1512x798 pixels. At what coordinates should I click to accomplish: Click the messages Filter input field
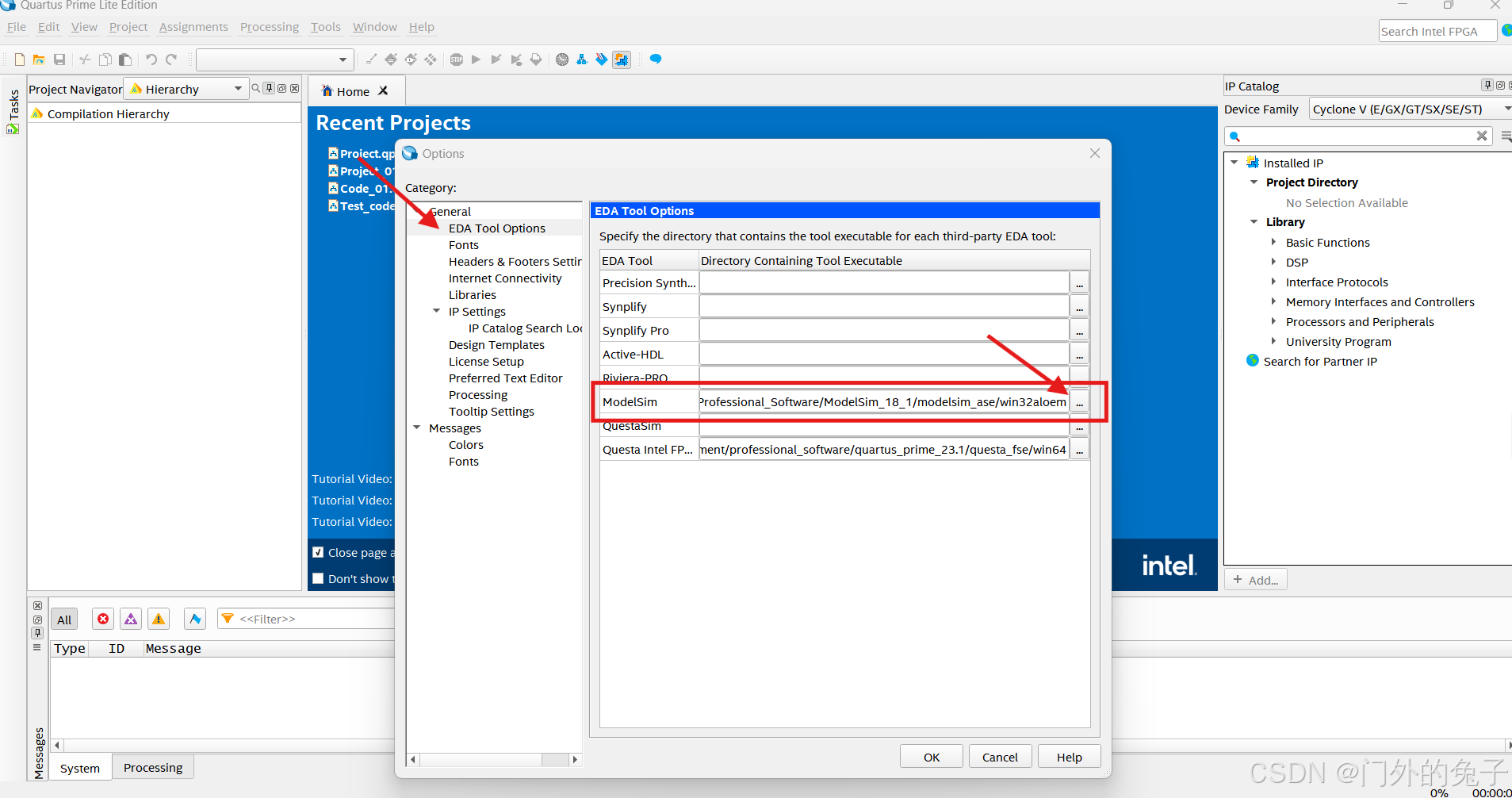(305, 619)
